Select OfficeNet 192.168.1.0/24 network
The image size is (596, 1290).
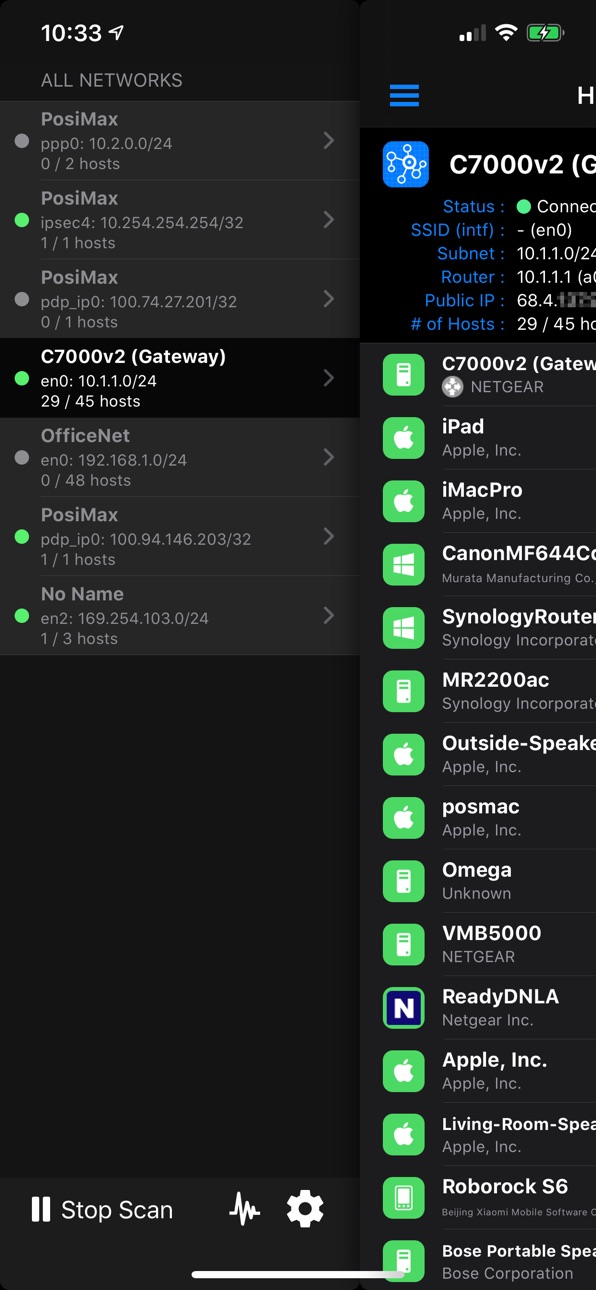[180, 457]
